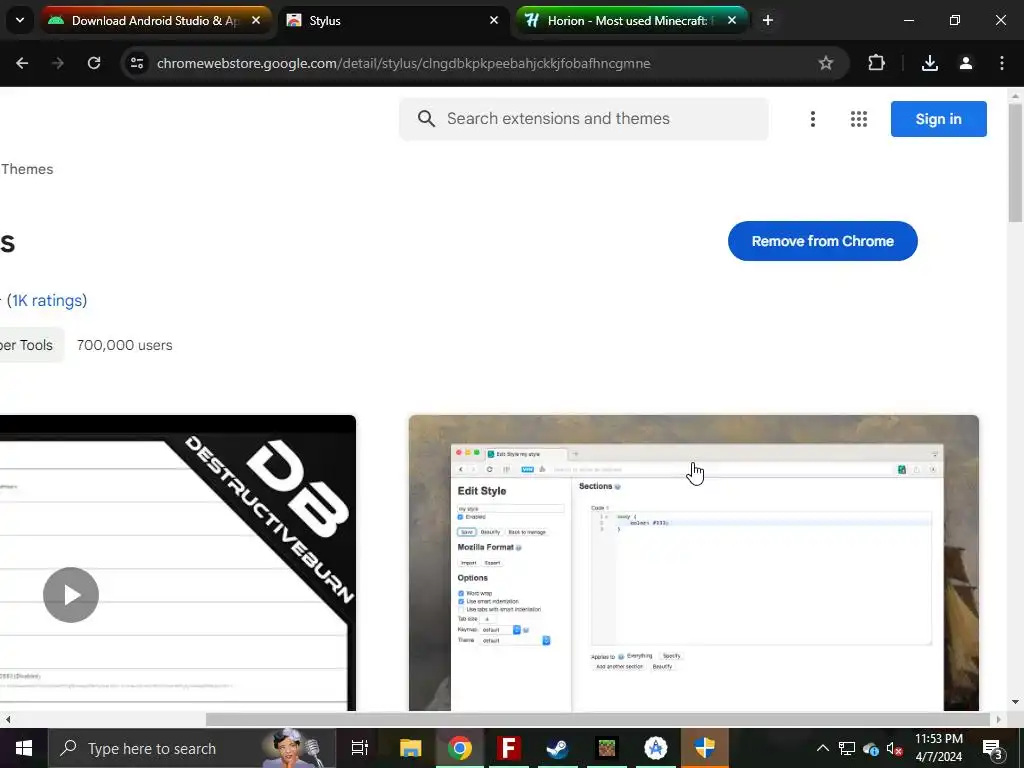Screen dimensions: 1024x768
Task: Open the Windows Start menu
Action: coord(24,748)
